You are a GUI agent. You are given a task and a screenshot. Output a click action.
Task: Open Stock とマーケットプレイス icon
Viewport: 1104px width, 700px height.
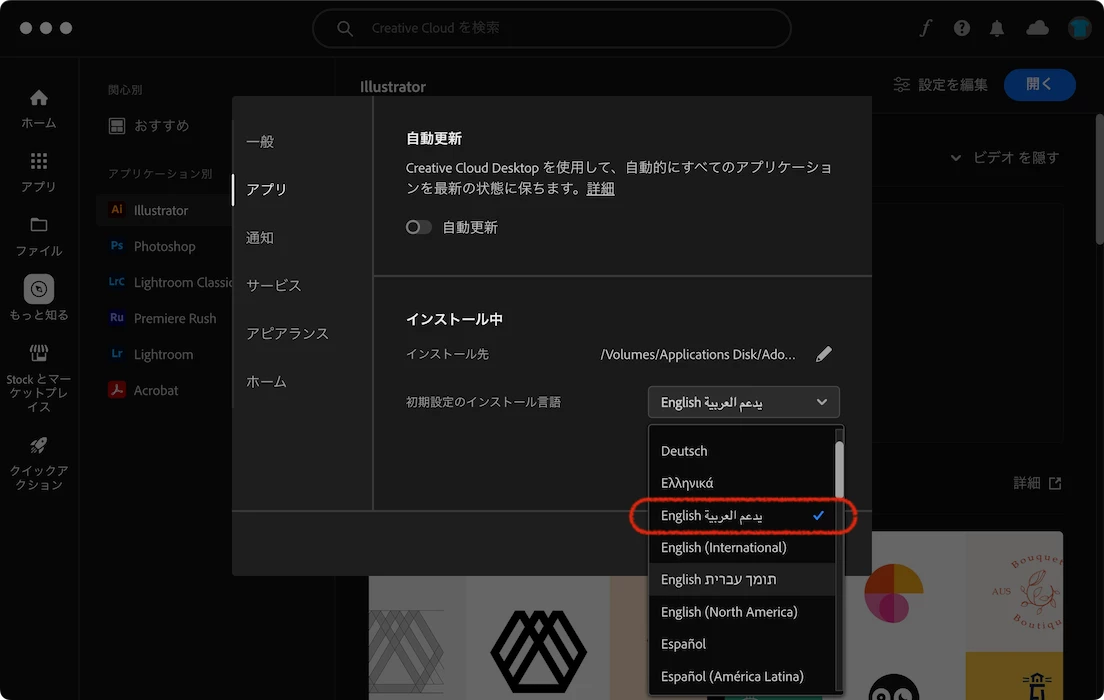coord(39,352)
